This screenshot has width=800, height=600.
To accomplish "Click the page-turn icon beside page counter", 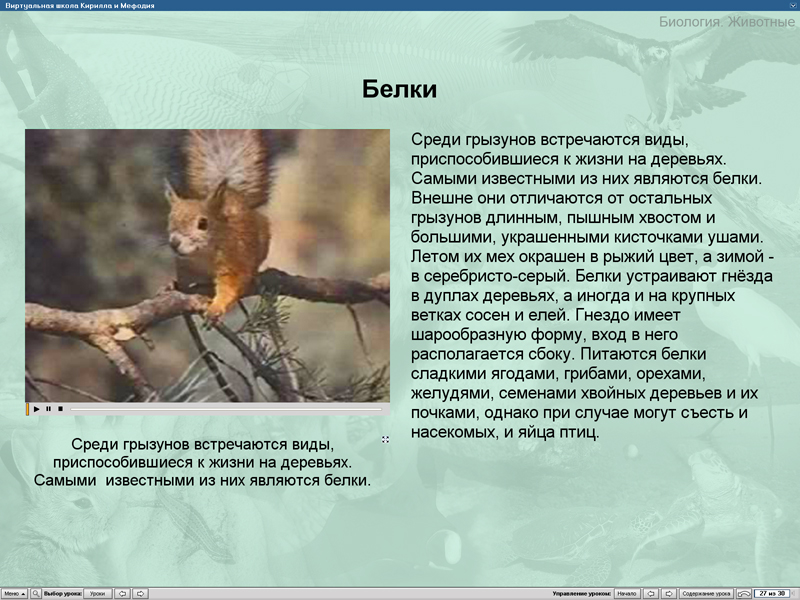I will (743, 593).
